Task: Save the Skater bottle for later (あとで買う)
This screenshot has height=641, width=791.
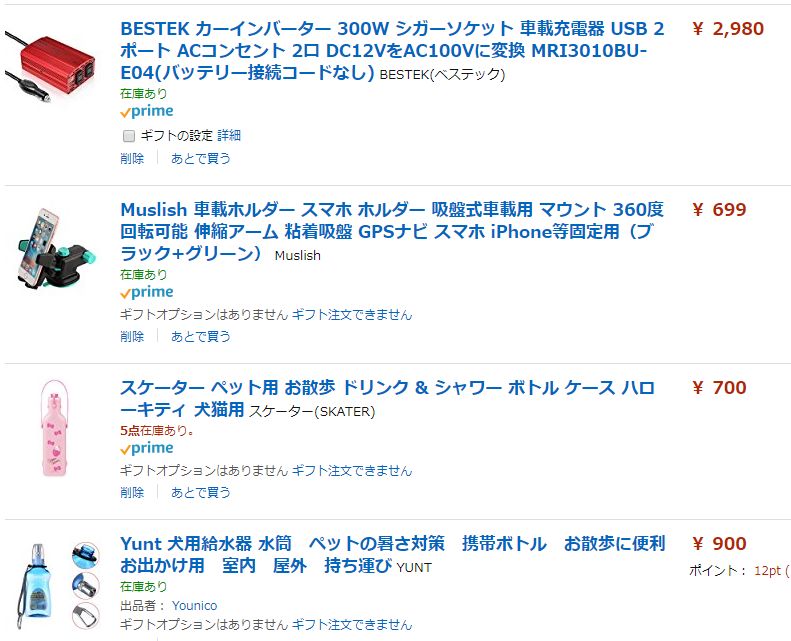Action: click(x=200, y=492)
